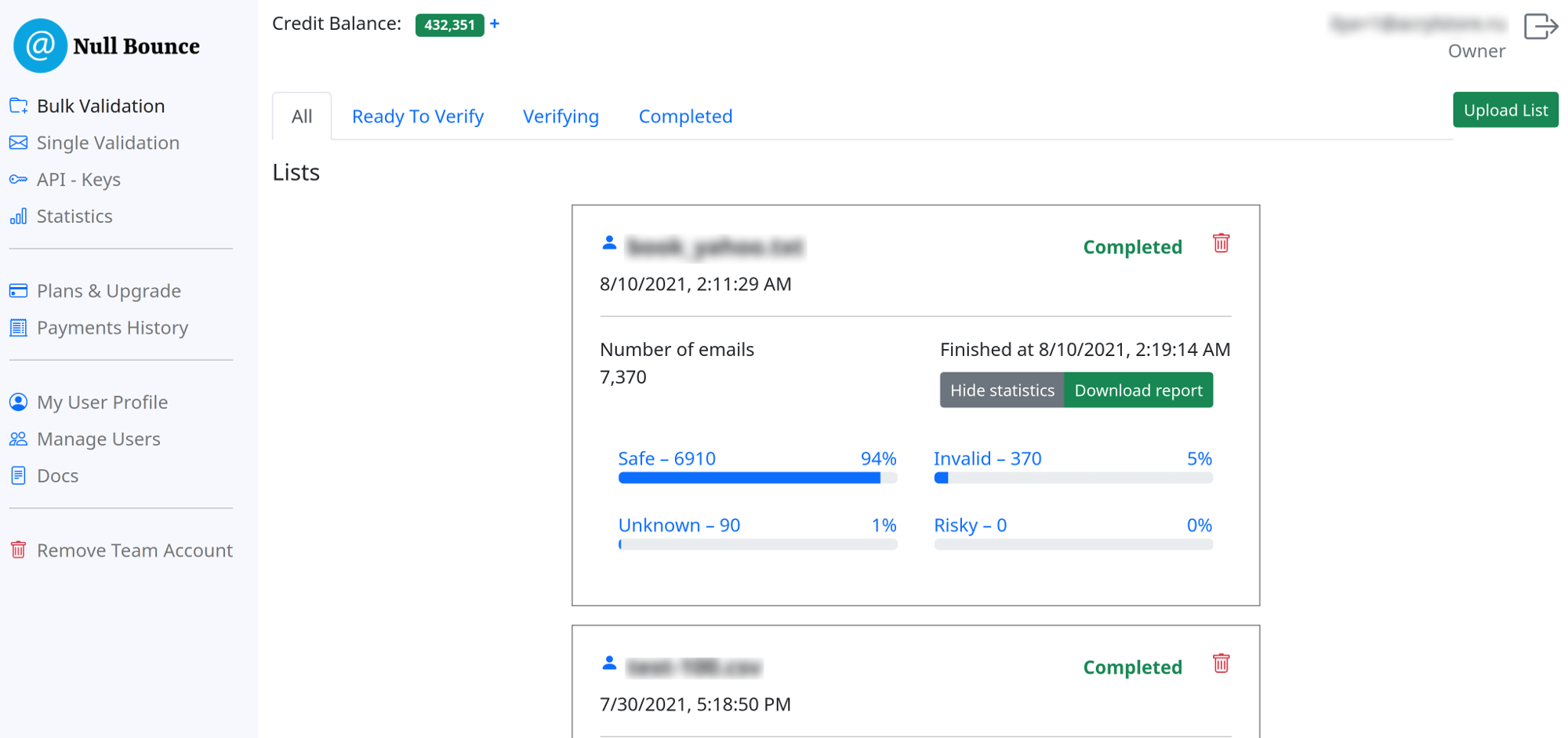
Task: Click the Number of emails label
Action: (x=677, y=349)
